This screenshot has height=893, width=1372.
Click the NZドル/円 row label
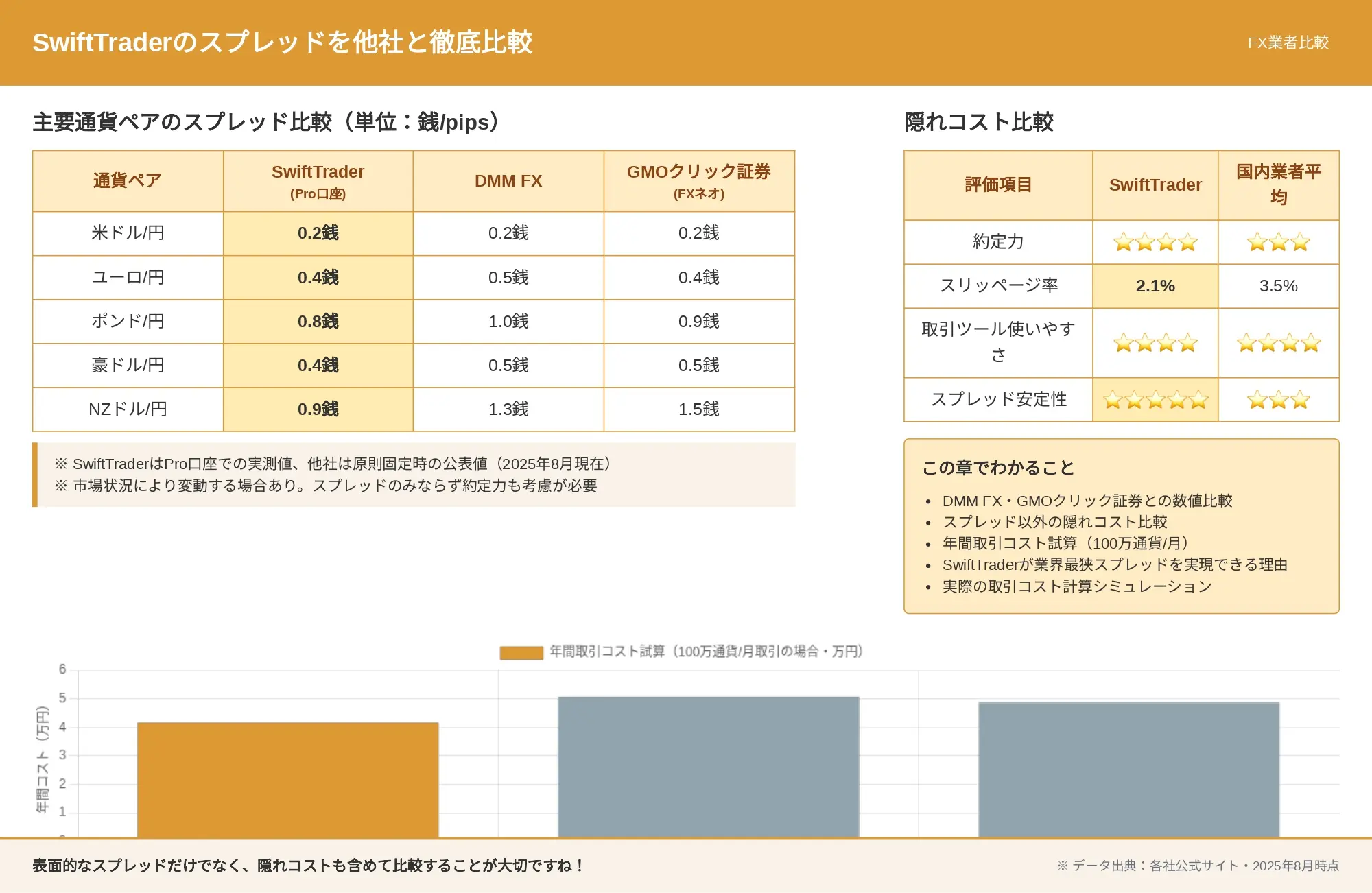128,409
